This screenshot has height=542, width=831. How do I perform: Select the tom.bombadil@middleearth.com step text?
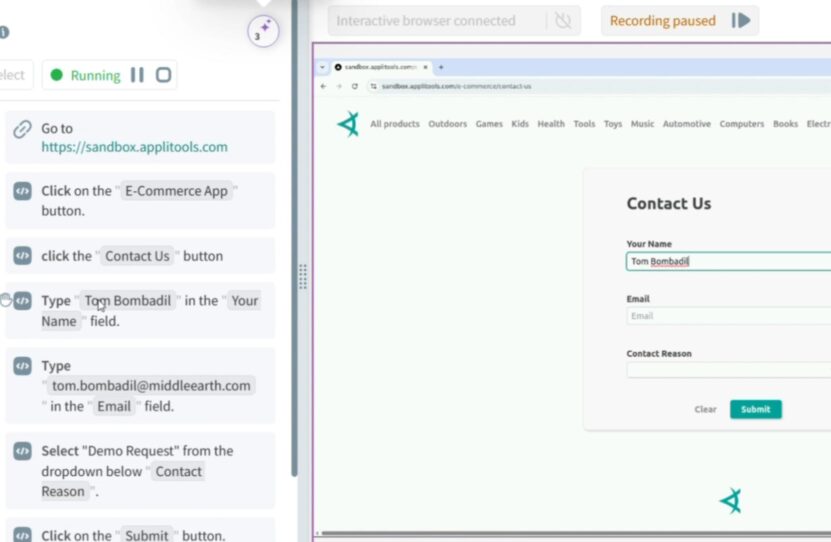151,386
